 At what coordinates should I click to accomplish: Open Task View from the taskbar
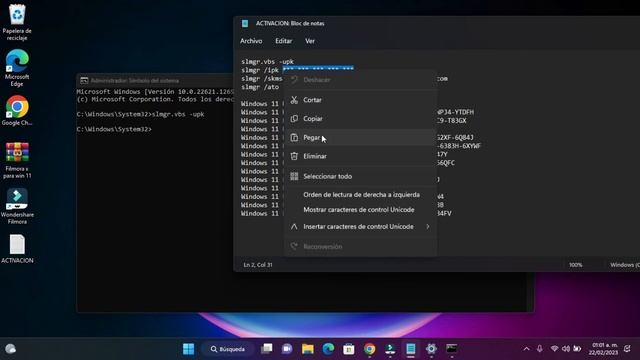pyautogui.click(x=267, y=349)
